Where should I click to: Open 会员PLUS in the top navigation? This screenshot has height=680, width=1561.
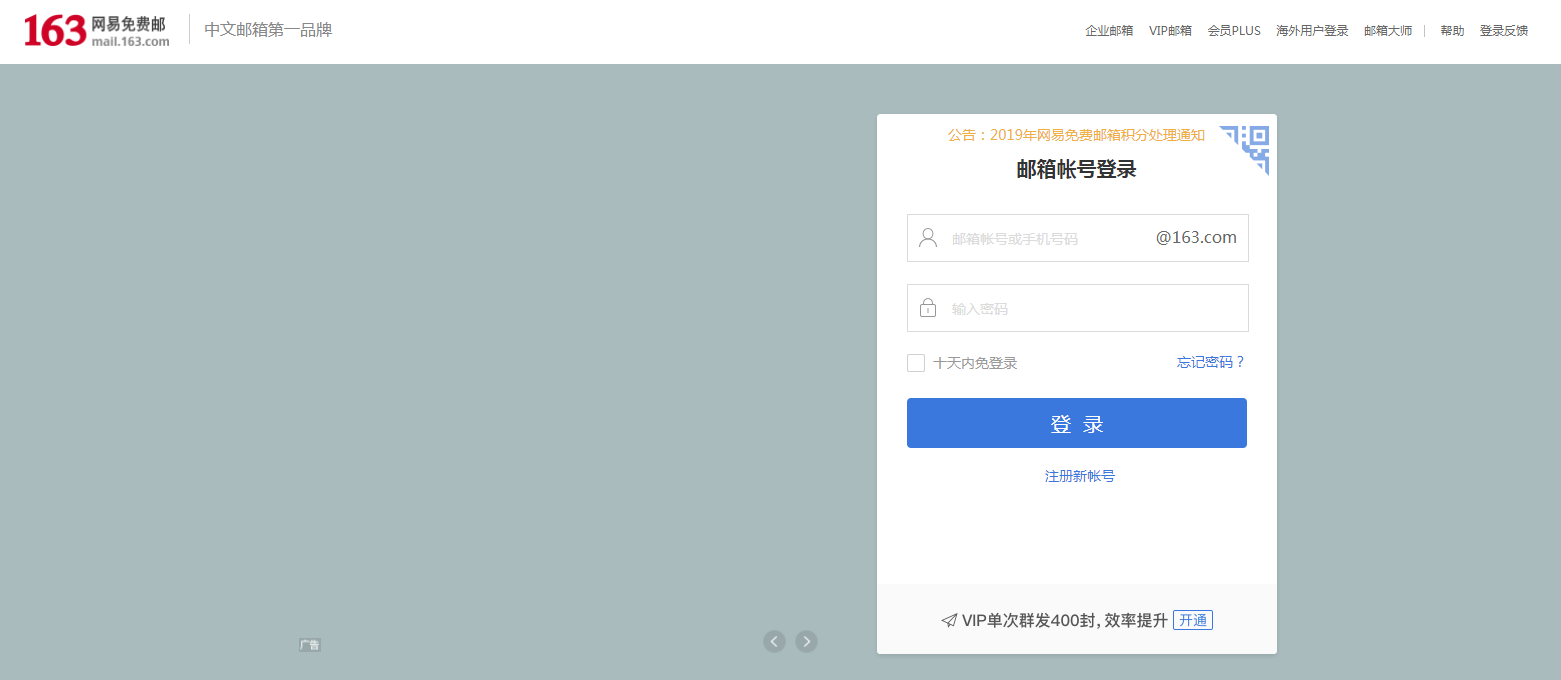coord(1234,31)
